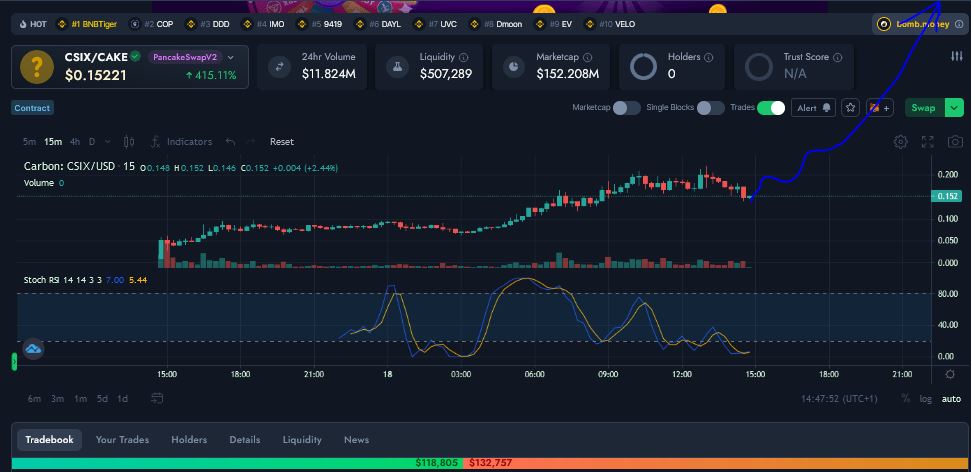Click the undo arrow in chart toolbar

[x=230, y=142]
